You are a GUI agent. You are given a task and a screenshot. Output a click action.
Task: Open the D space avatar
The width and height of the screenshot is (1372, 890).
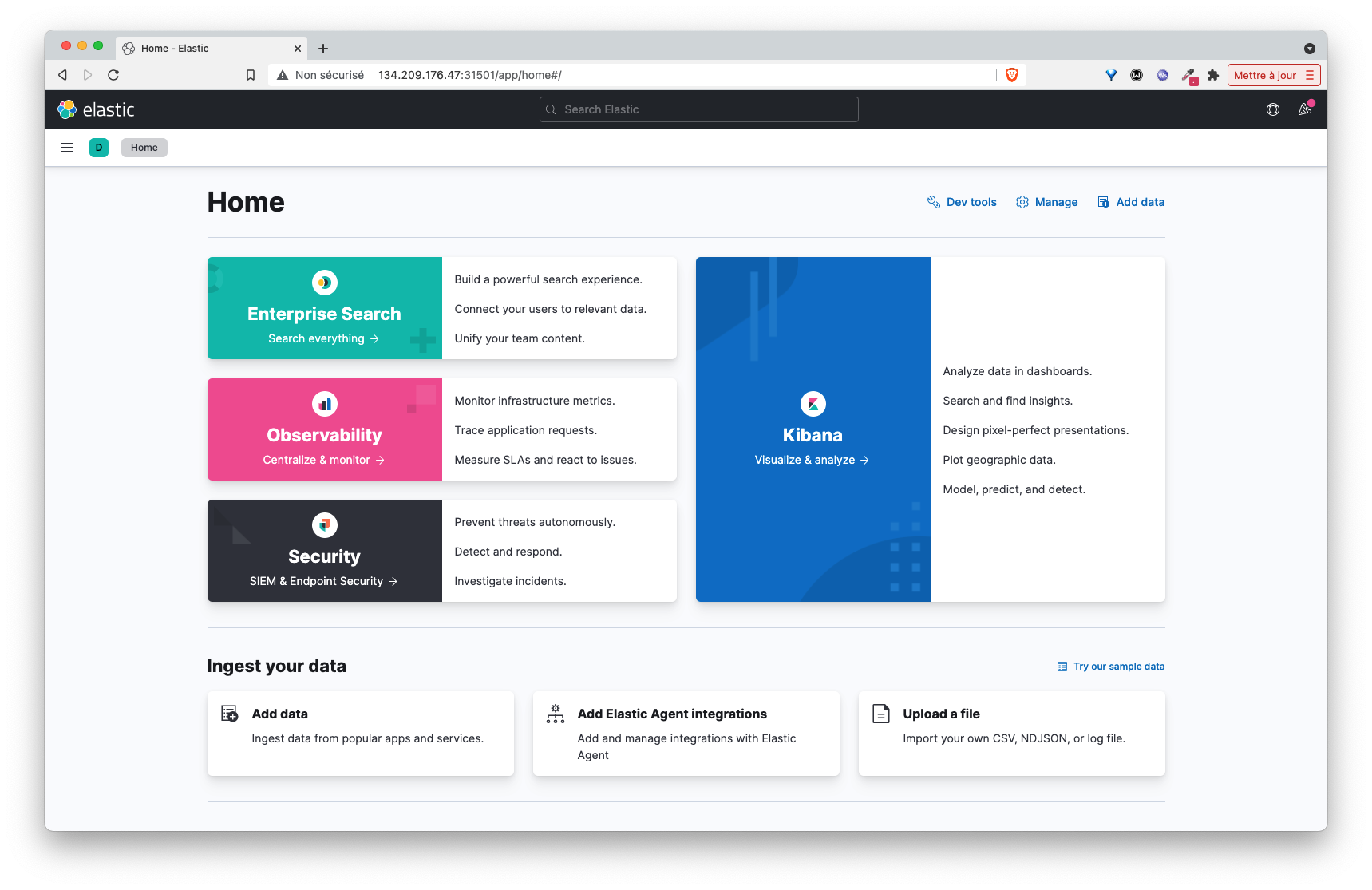(x=99, y=148)
